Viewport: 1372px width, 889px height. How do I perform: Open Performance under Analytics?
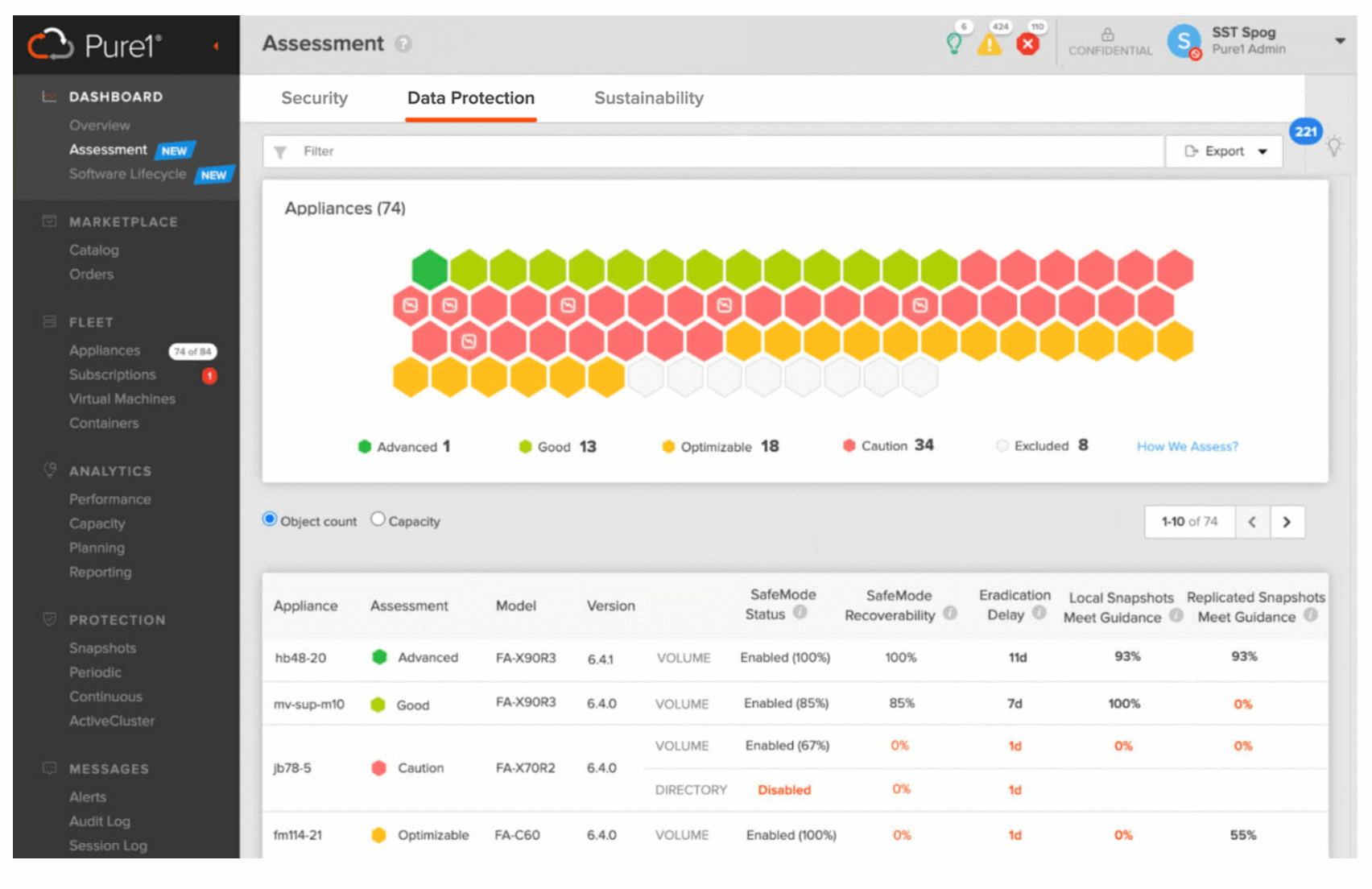(110, 499)
